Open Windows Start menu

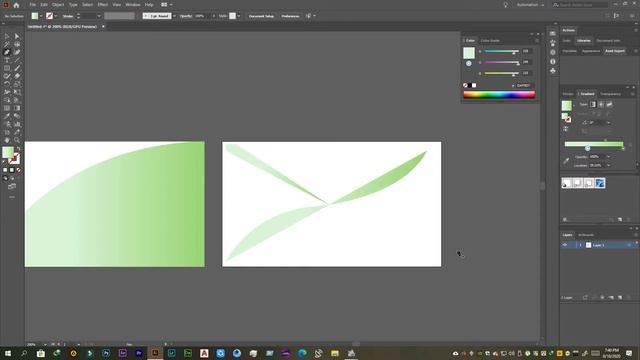(x=8, y=353)
